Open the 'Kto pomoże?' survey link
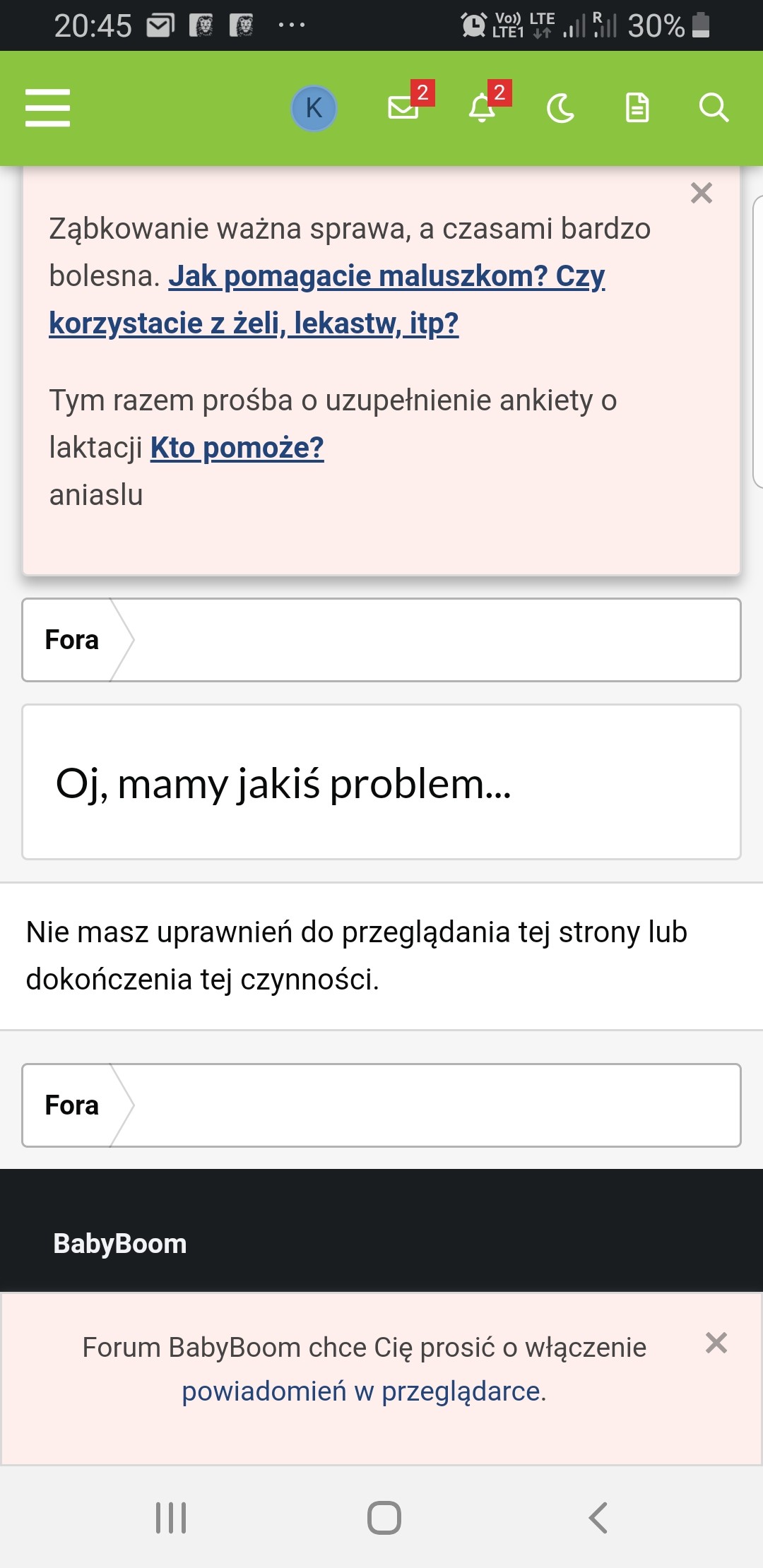The height and width of the screenshot is (1568, 763). (x=237, y=448)
